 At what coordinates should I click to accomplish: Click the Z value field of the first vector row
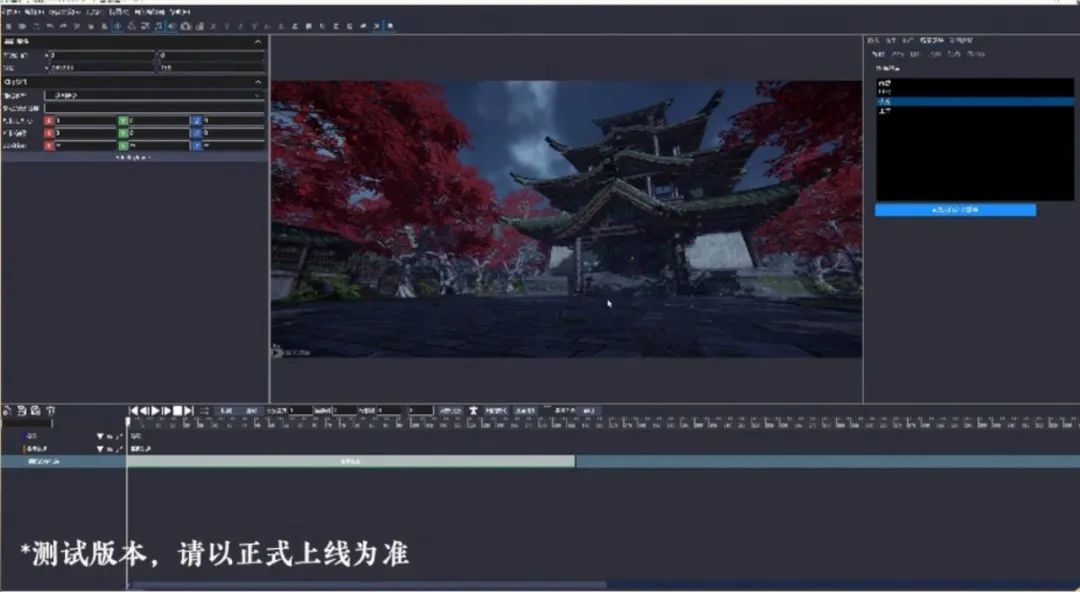[x=233, y=121]
